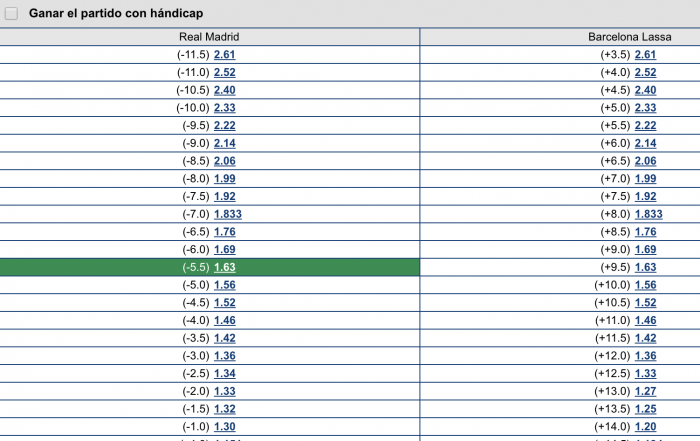Select Barcelona Lassa (+7.5) odds 1.92
The width and height of the screenshot is (700, 441).
646,196
